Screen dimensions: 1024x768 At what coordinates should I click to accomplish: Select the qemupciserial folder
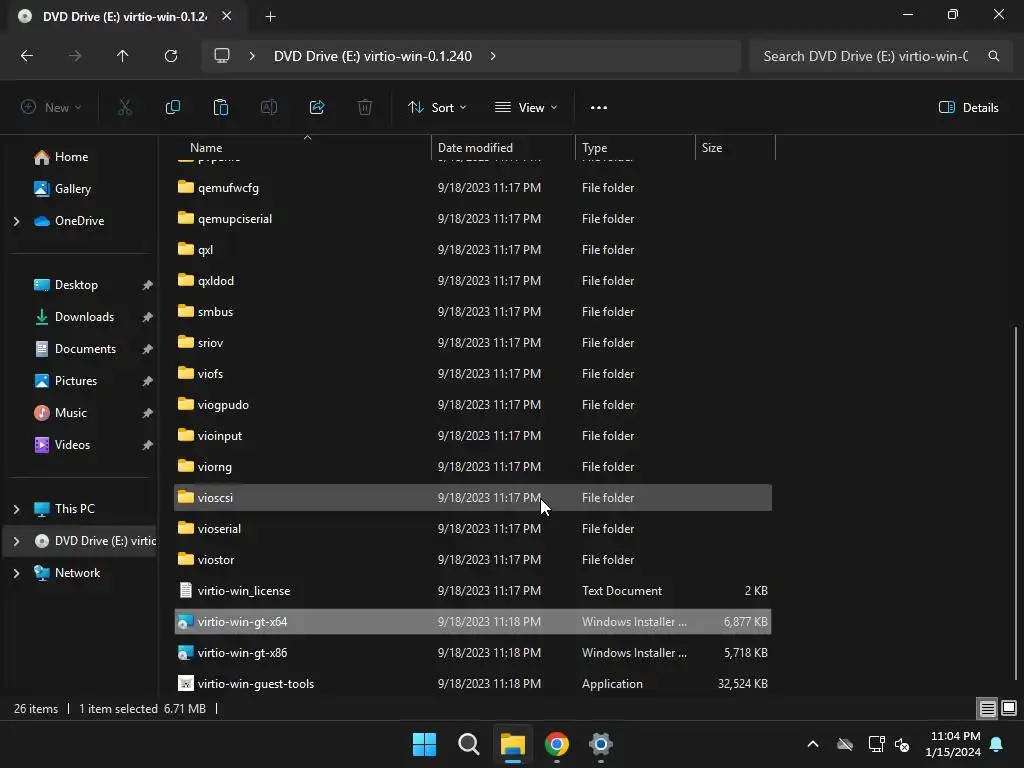coord(473,219)
